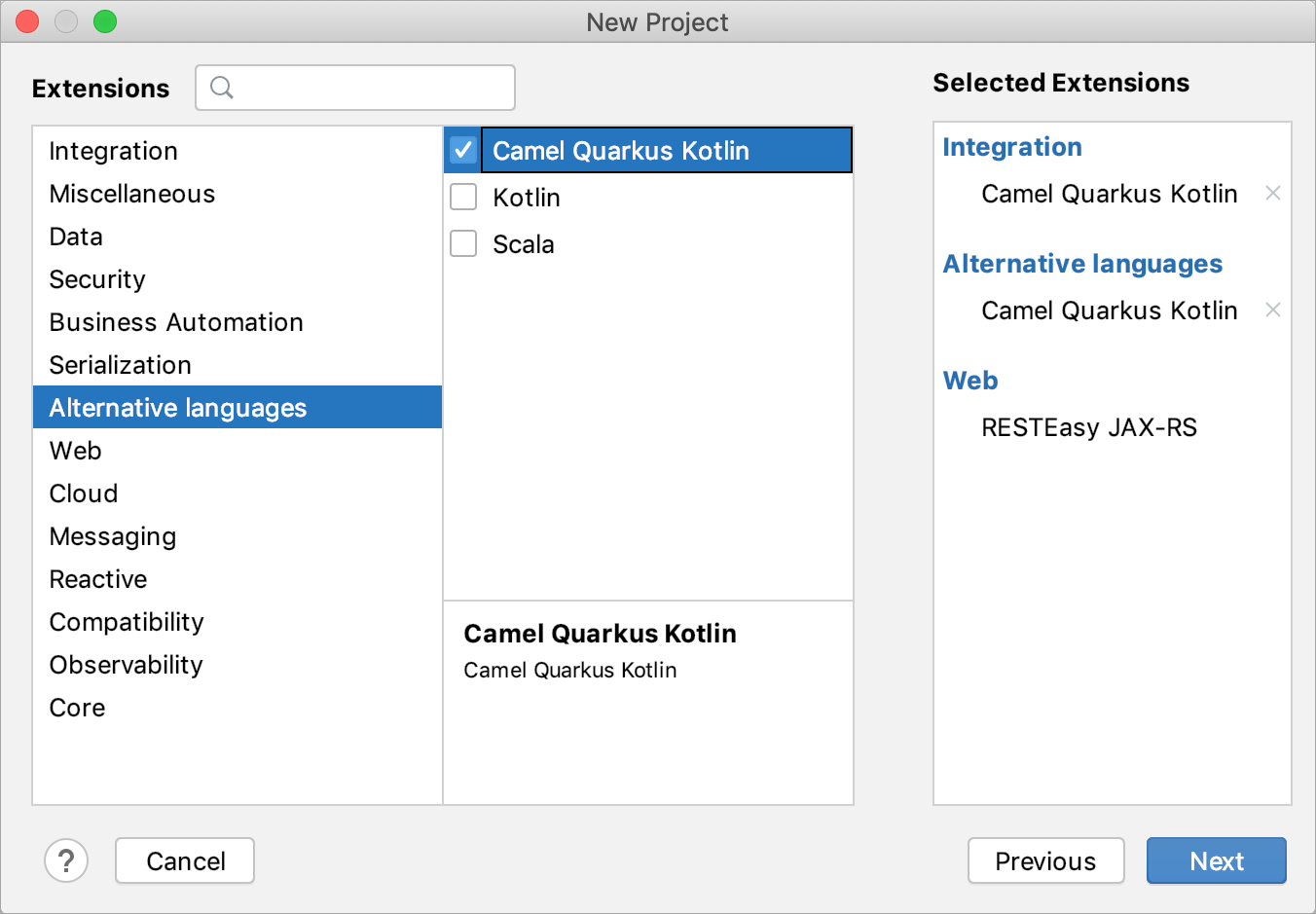This screenshot has width=1316, height=914.
Task: Select the Data category
Action: [x=238, y=237]
